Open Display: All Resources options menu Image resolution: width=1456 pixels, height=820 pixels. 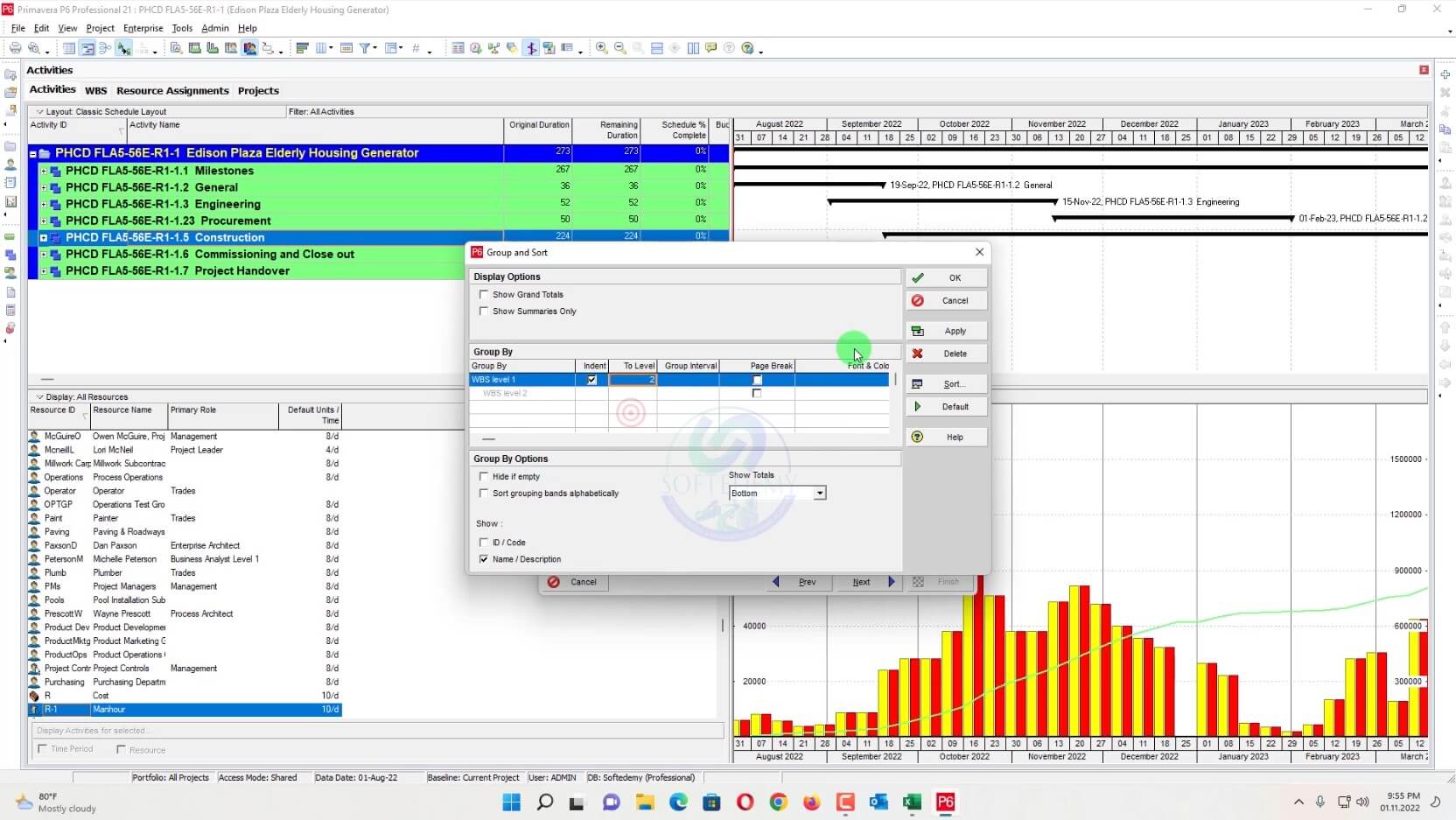pos(82,397)
